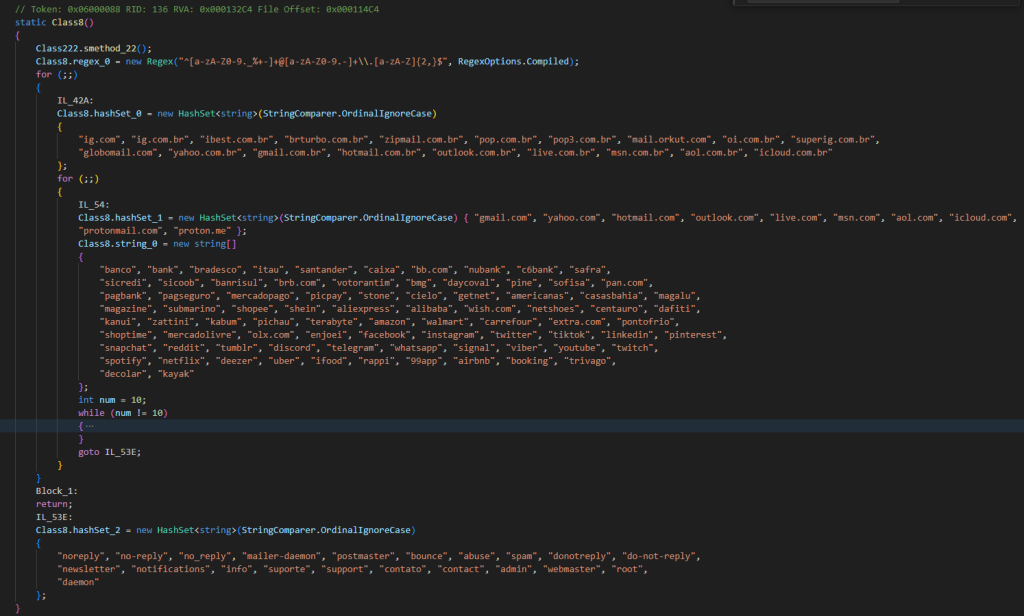Click the IL_54 label
Screen dimensions: 1024x616
[x=93, y=205]
